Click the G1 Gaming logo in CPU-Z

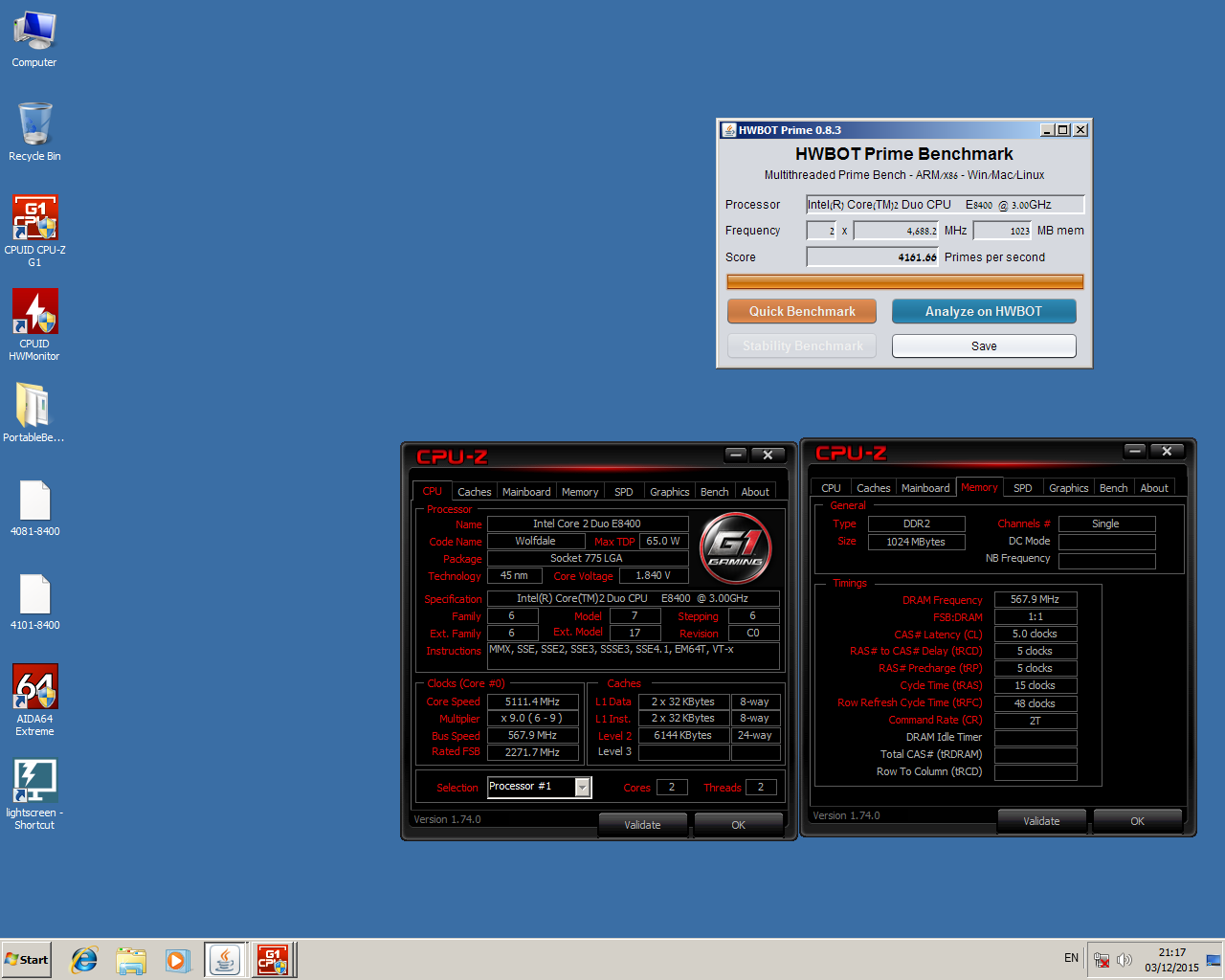[735, 548]
